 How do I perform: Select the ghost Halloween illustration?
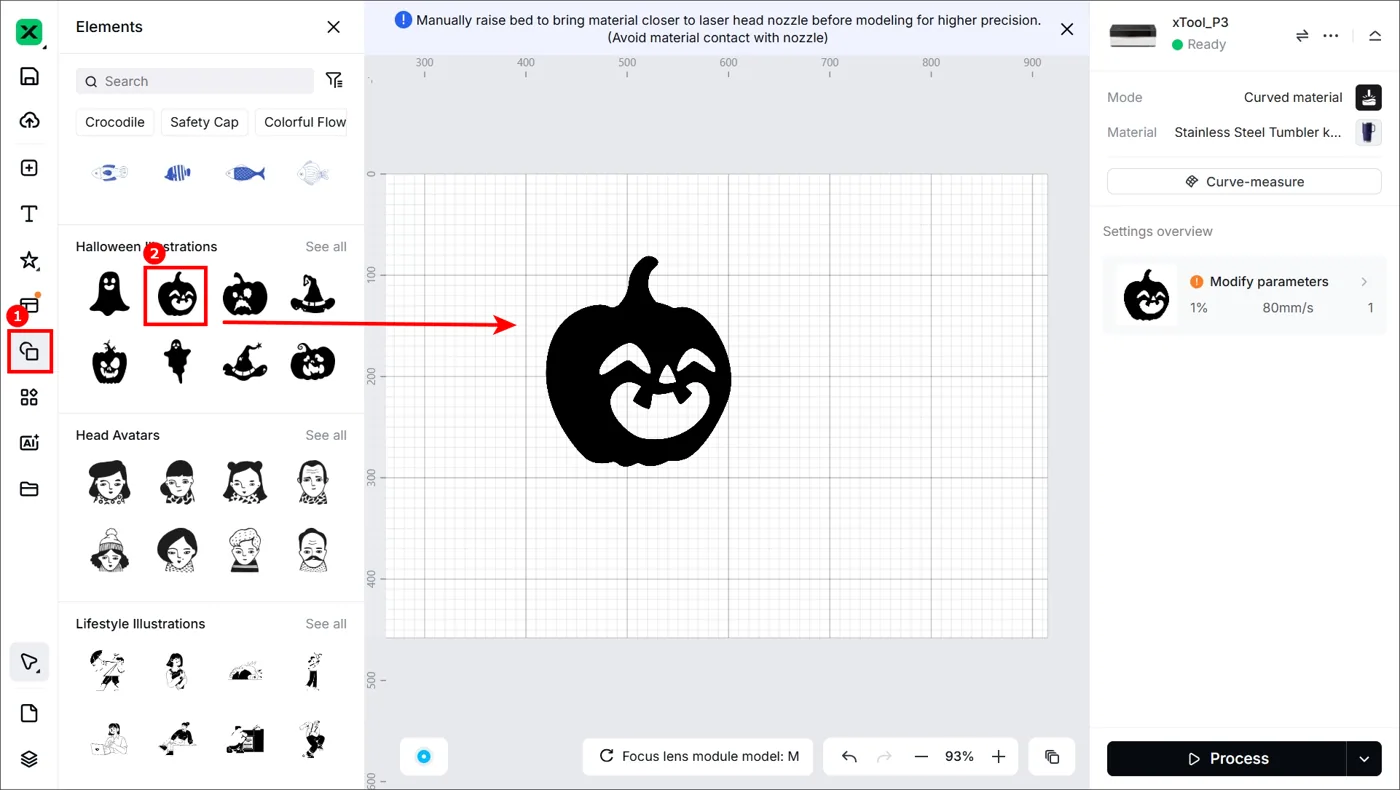[109, 294]
